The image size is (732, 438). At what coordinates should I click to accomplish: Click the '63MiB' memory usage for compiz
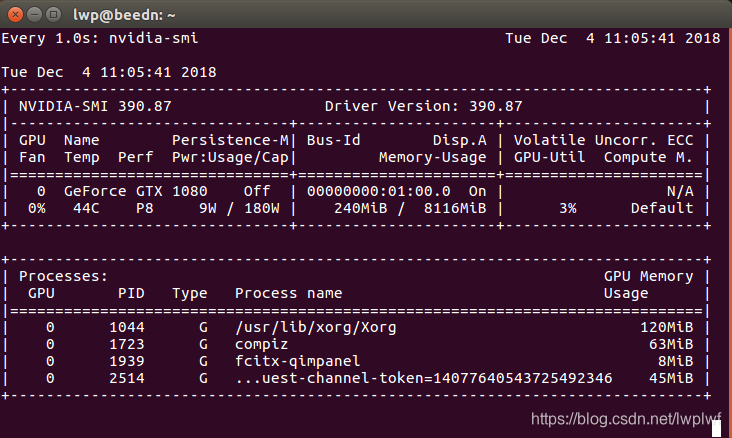tap(671, 345)
